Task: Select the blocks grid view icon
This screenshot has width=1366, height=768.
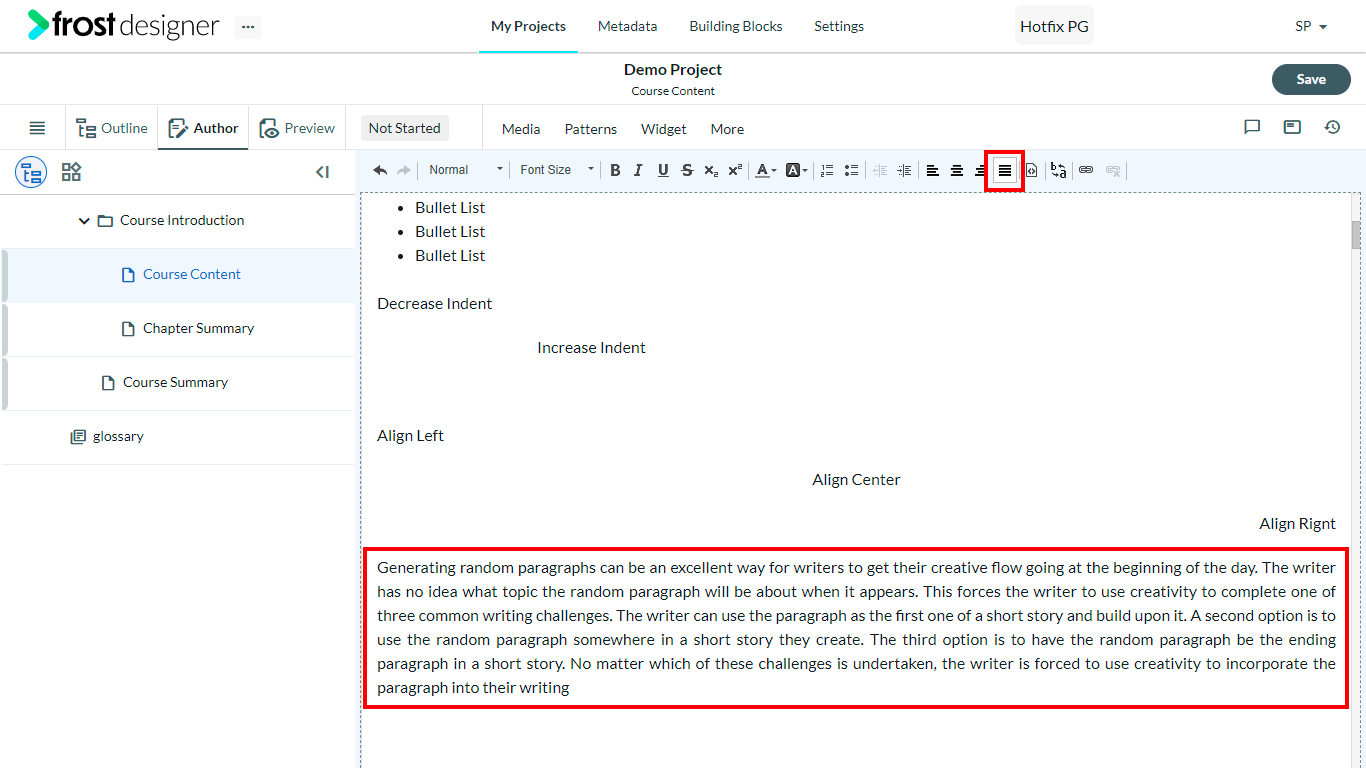Action: (x=71, y=172)
